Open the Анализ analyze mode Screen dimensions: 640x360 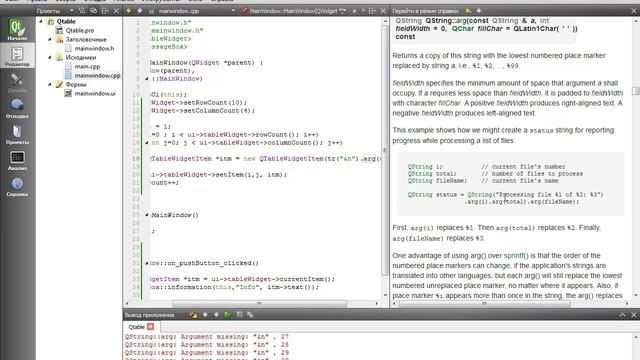(x=17, y=161)
